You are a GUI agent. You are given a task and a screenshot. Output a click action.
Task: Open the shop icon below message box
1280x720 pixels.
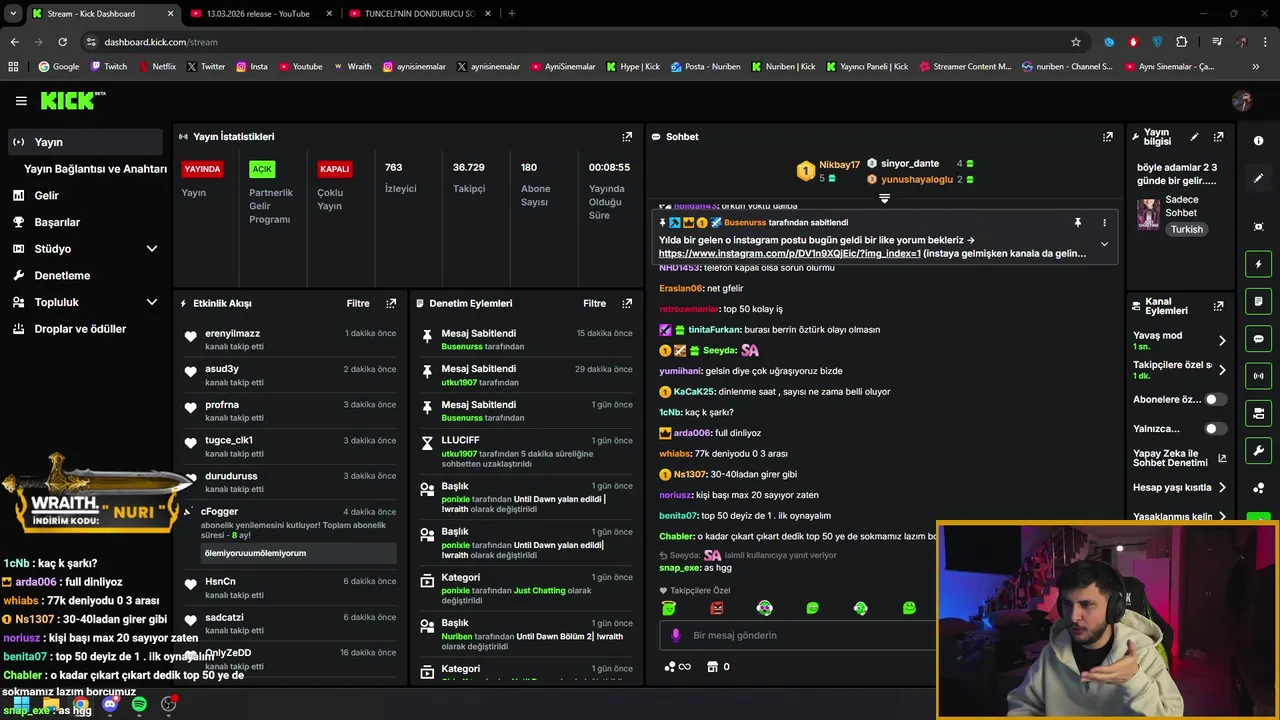tap(712, 667)
